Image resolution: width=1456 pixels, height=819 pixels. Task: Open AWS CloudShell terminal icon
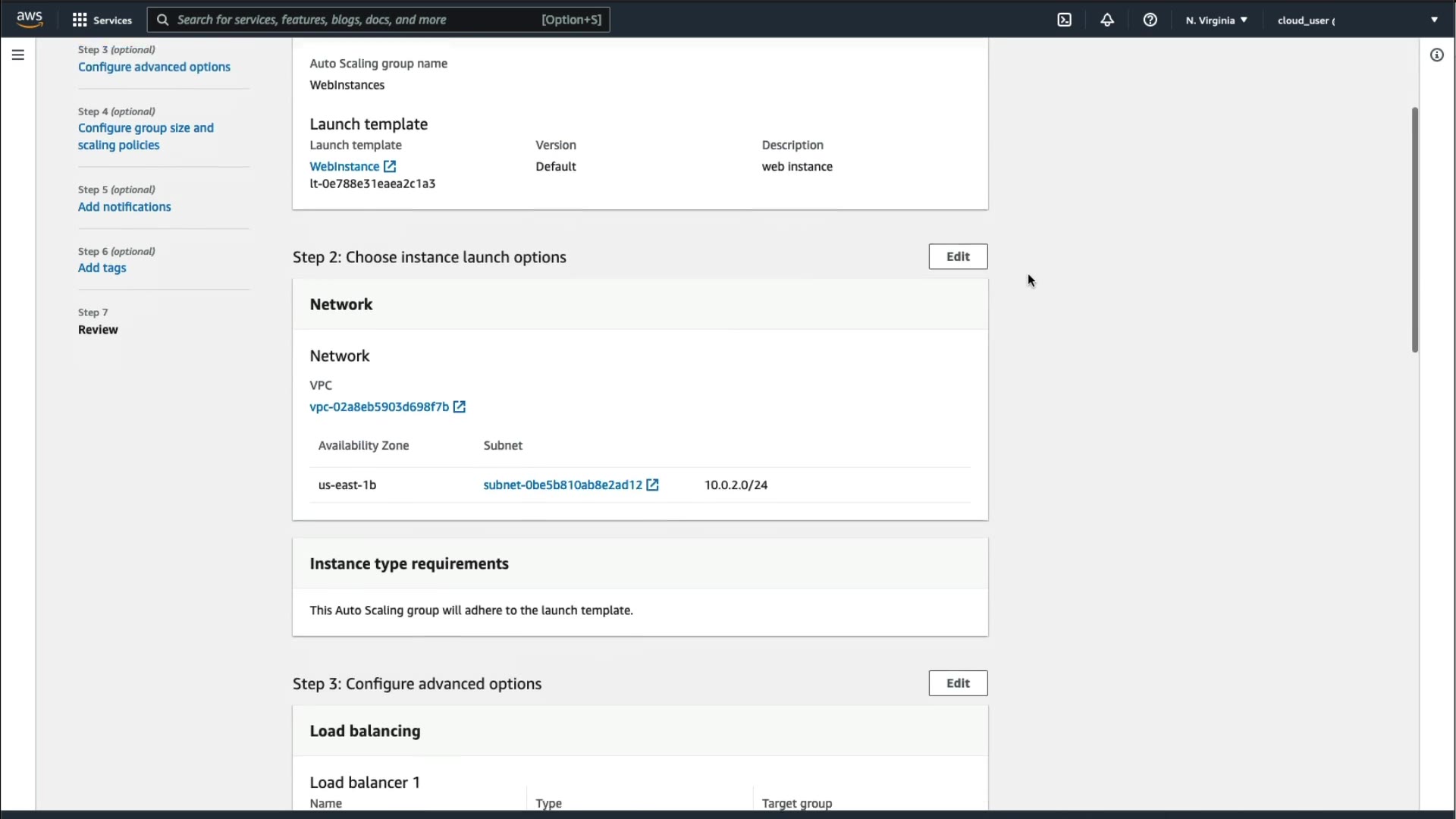click(x=1065, y=20)
